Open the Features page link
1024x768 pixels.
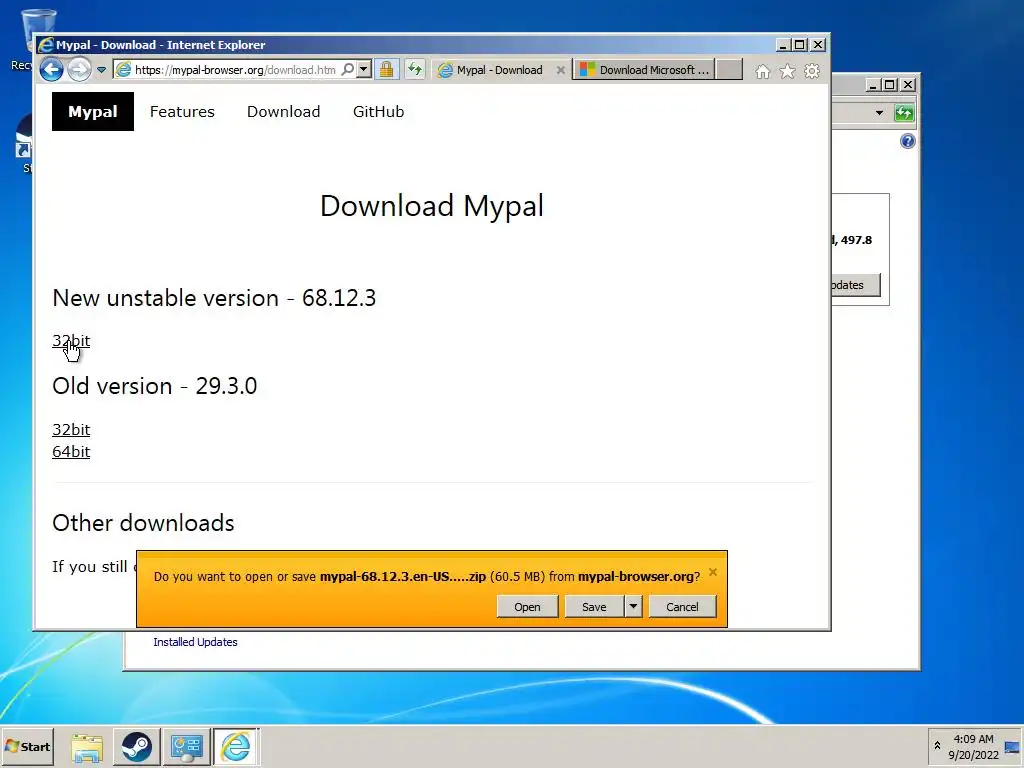tap(182, 112)
